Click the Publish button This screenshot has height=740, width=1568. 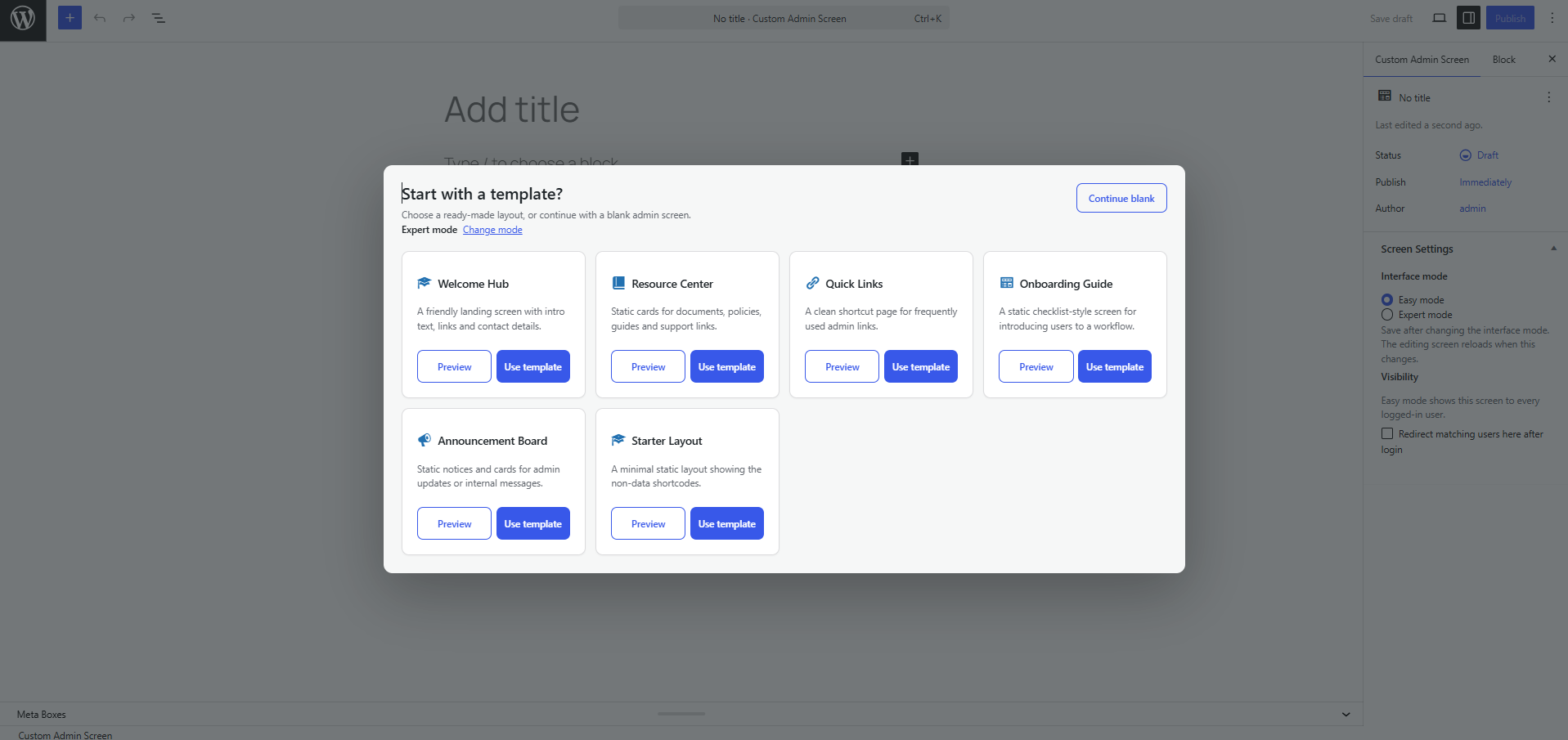(x=1510, y=18)
